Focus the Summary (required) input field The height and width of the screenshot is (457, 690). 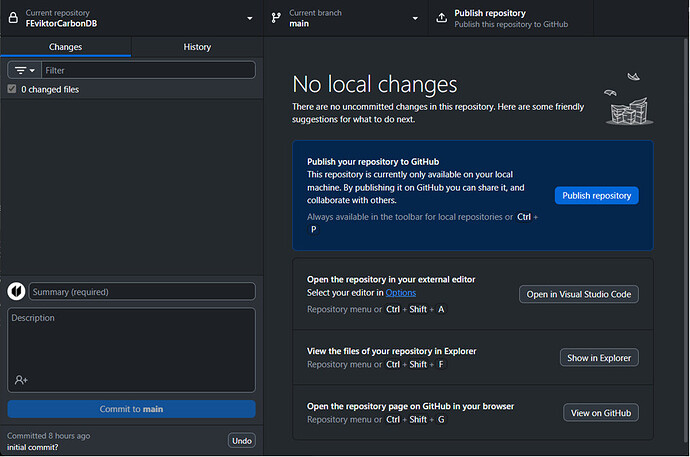[x=142, y=291]
